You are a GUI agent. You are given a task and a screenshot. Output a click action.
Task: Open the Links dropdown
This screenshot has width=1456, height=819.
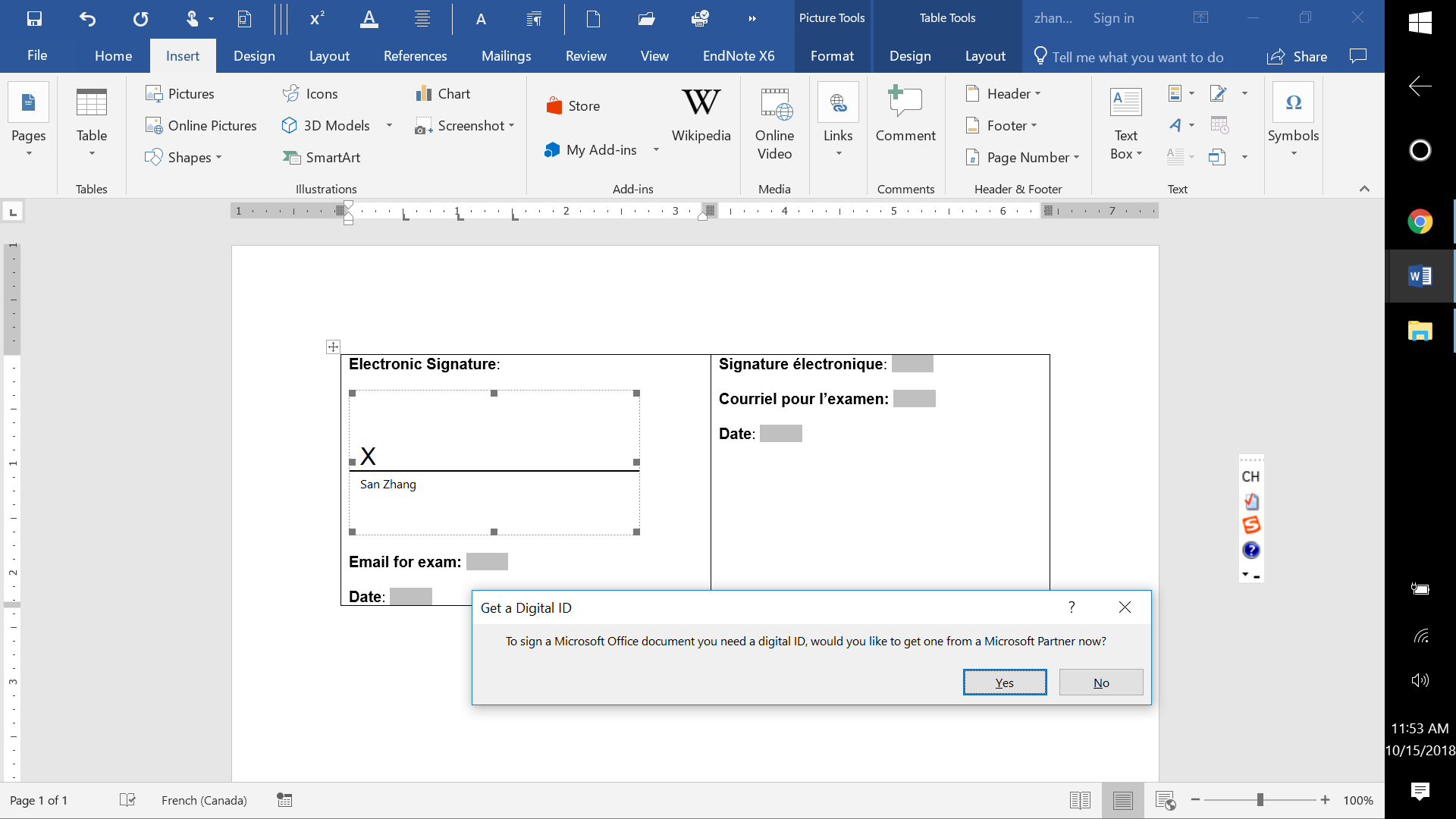point(839,154)
